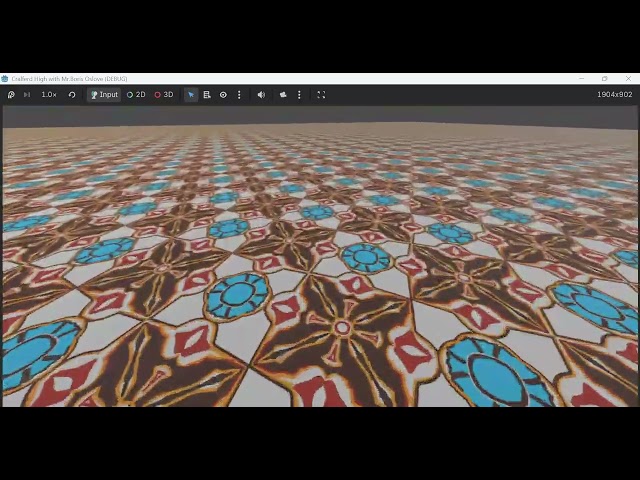This screenshot has width=640, height=480.
Task: Click the tiled floor in game viewport
Action: point(320,265)
